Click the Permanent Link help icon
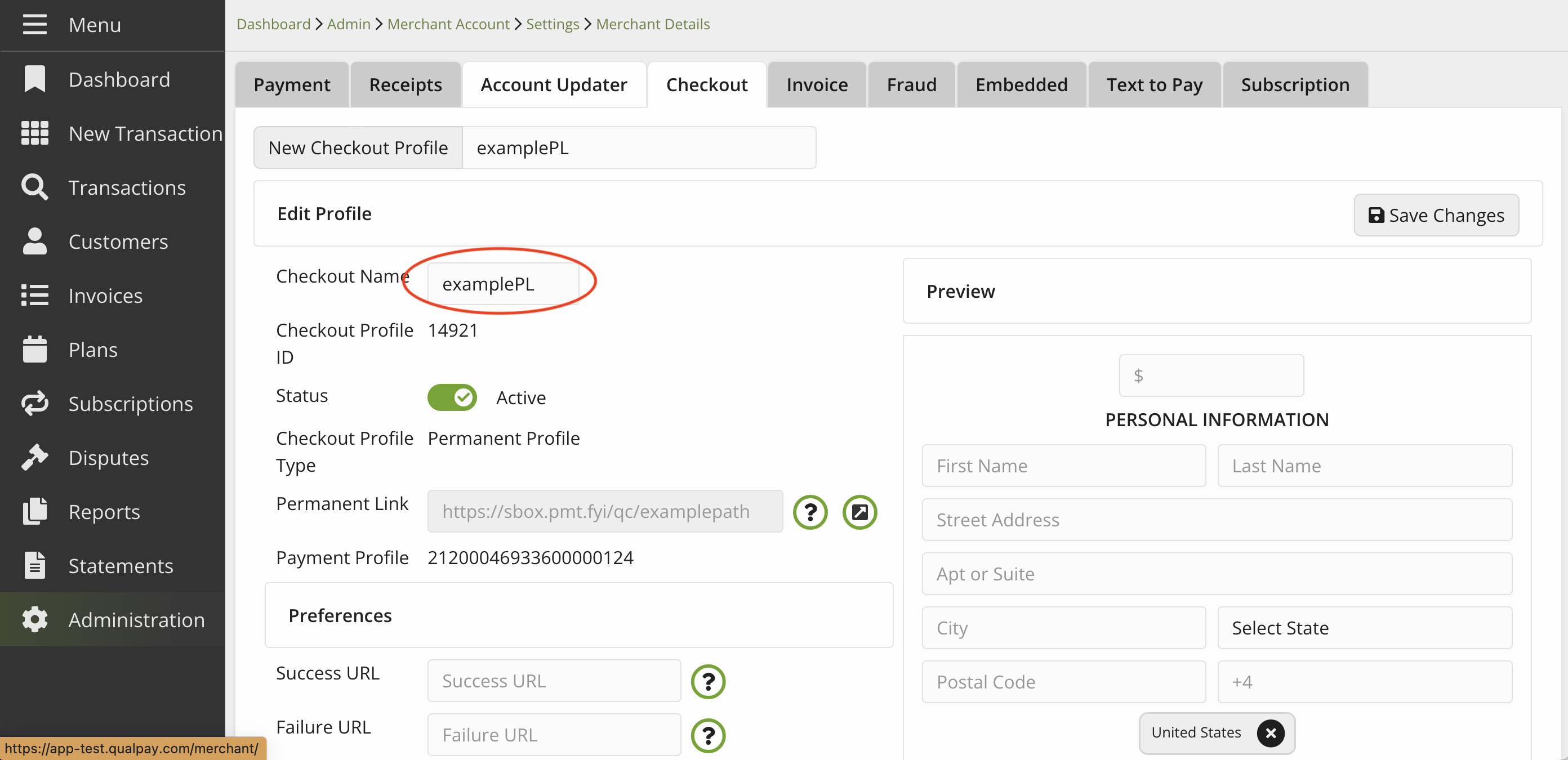 pos(809,512)
